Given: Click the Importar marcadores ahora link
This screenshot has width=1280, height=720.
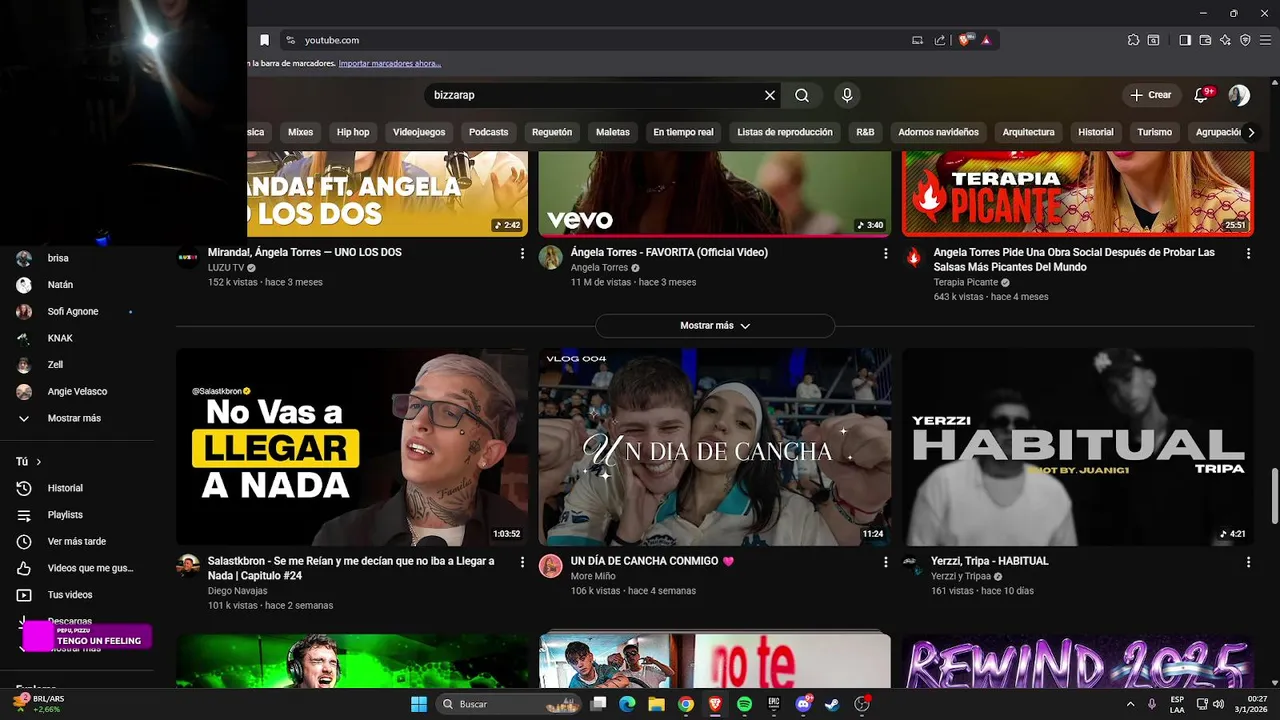Looking at the screenshot, I should [390, 63].
